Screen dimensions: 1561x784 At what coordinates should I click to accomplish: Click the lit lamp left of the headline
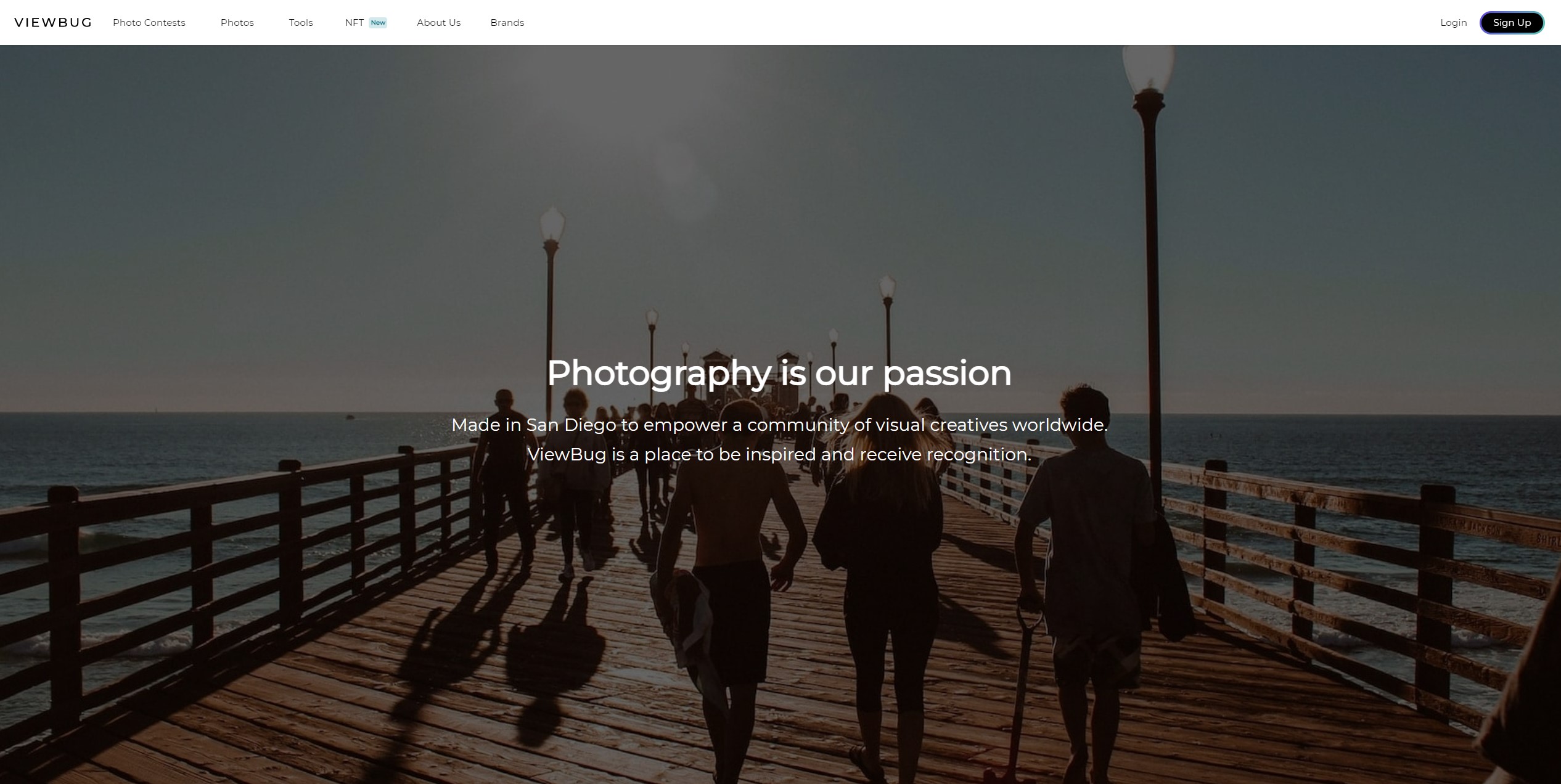coord(552,226)
